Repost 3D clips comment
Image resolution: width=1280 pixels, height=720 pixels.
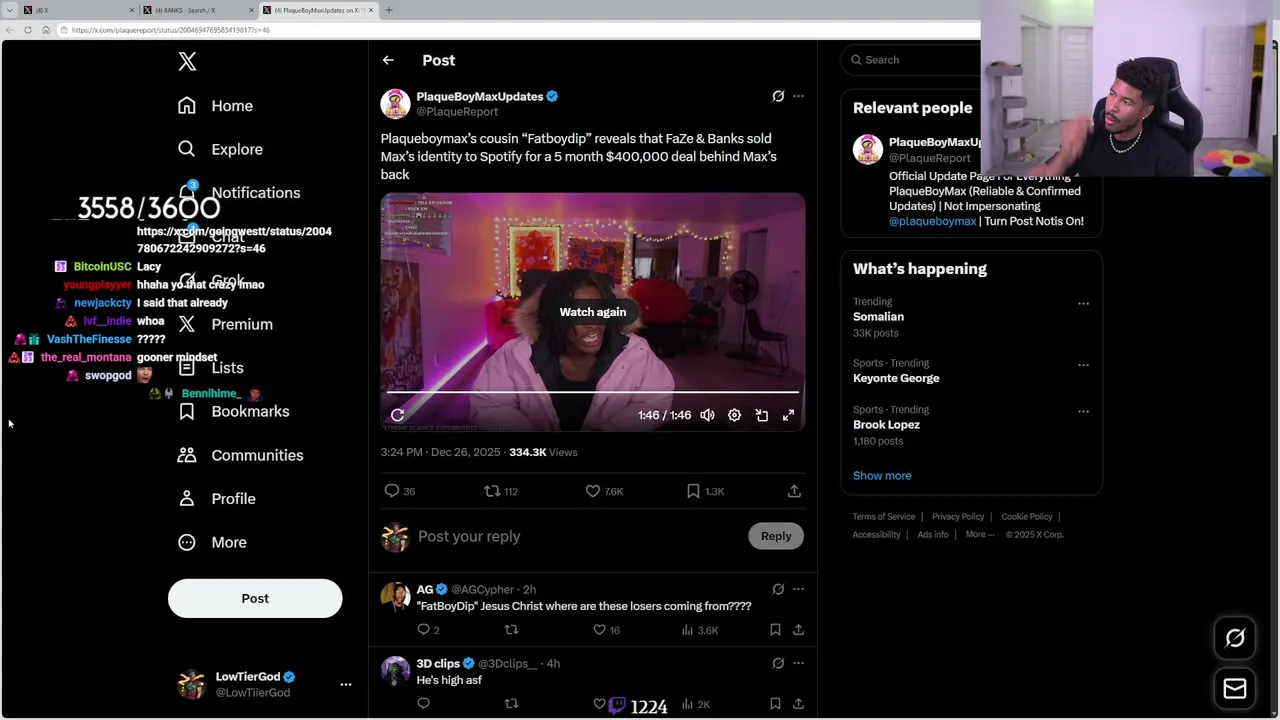click(x=511, y=704)
